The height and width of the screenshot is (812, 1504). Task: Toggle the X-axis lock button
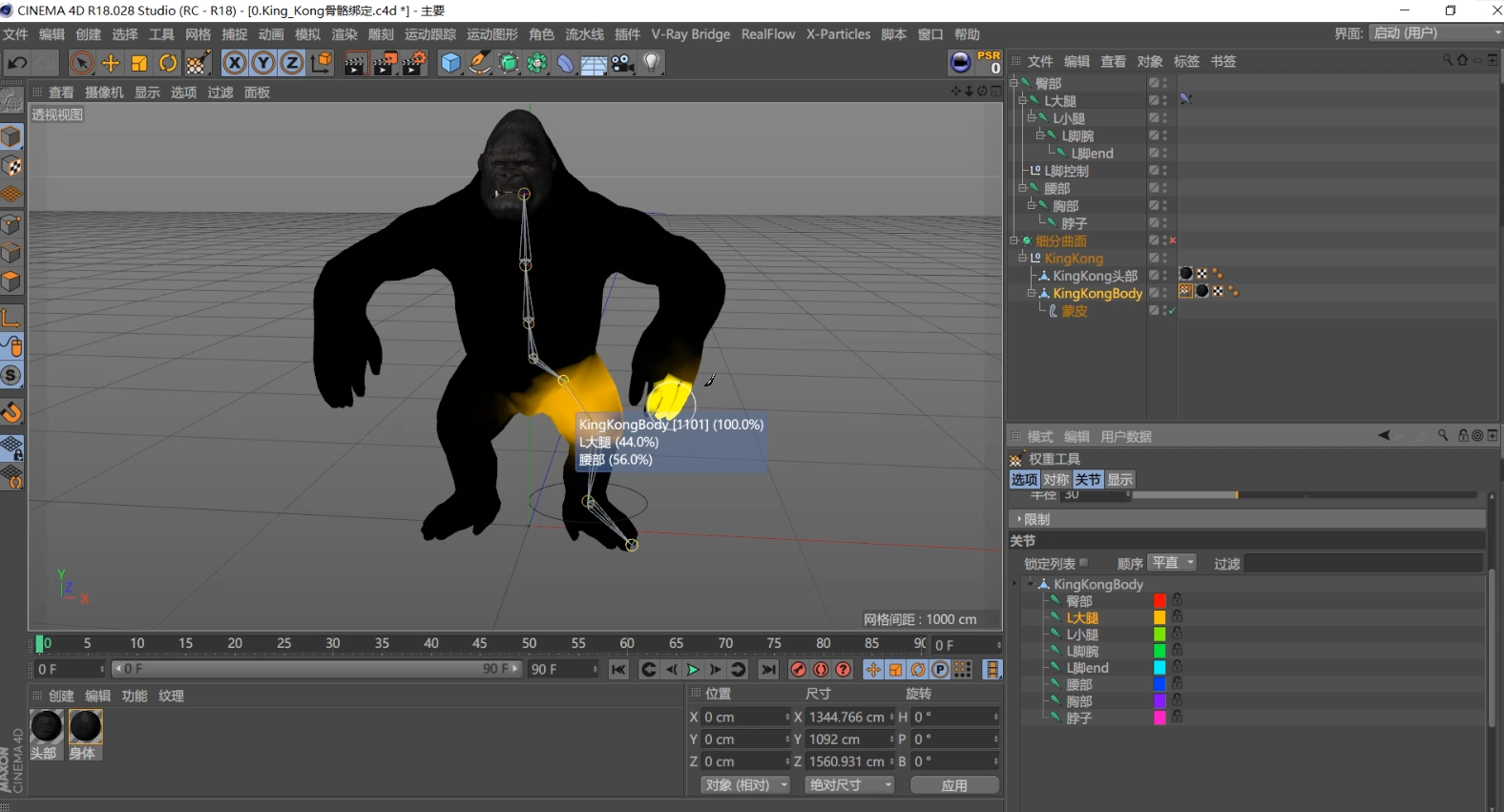(234, 63)
